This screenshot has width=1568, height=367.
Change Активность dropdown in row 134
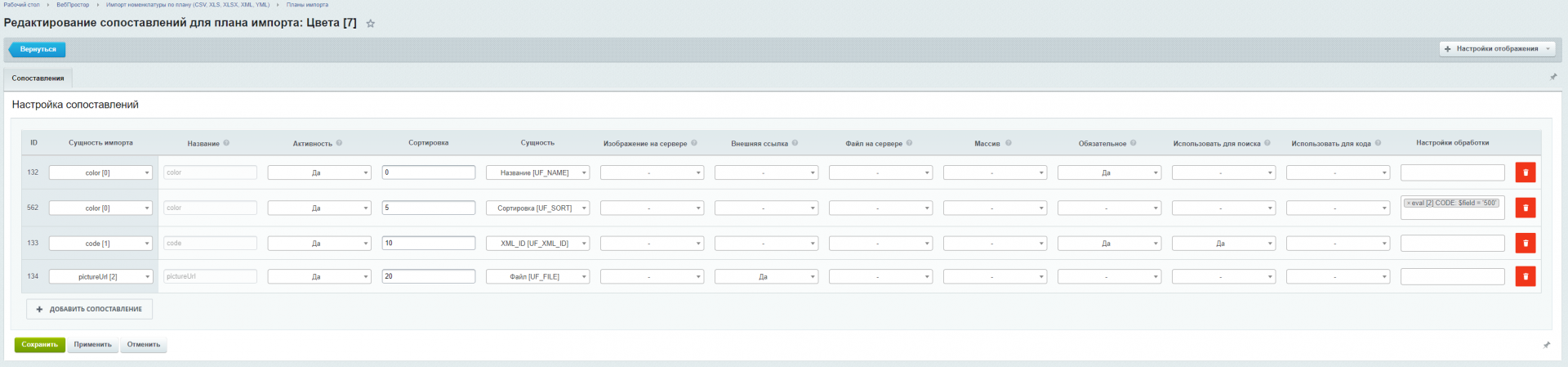319,276
